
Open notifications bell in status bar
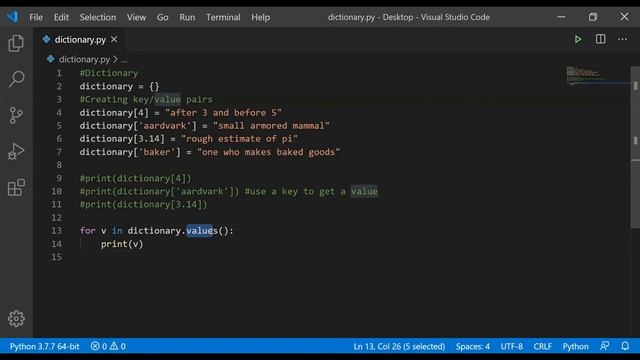point(625,346)
